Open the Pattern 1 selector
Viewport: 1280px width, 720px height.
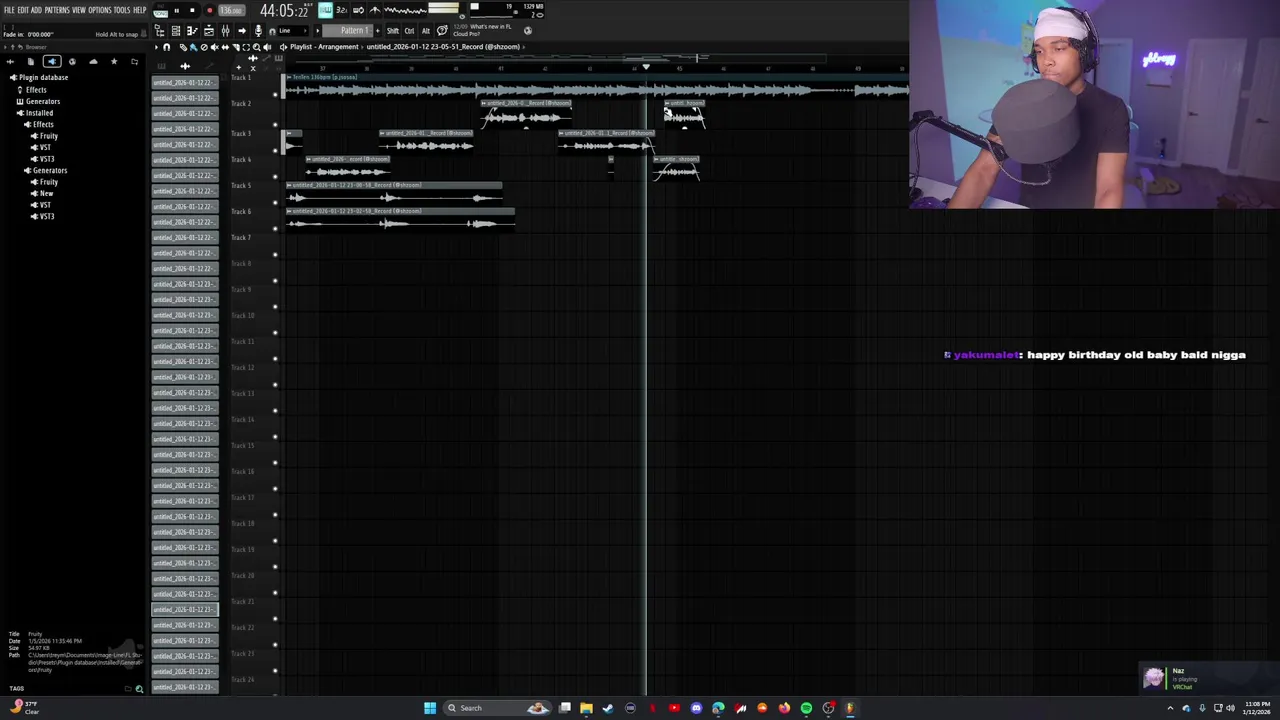(347, 31)
